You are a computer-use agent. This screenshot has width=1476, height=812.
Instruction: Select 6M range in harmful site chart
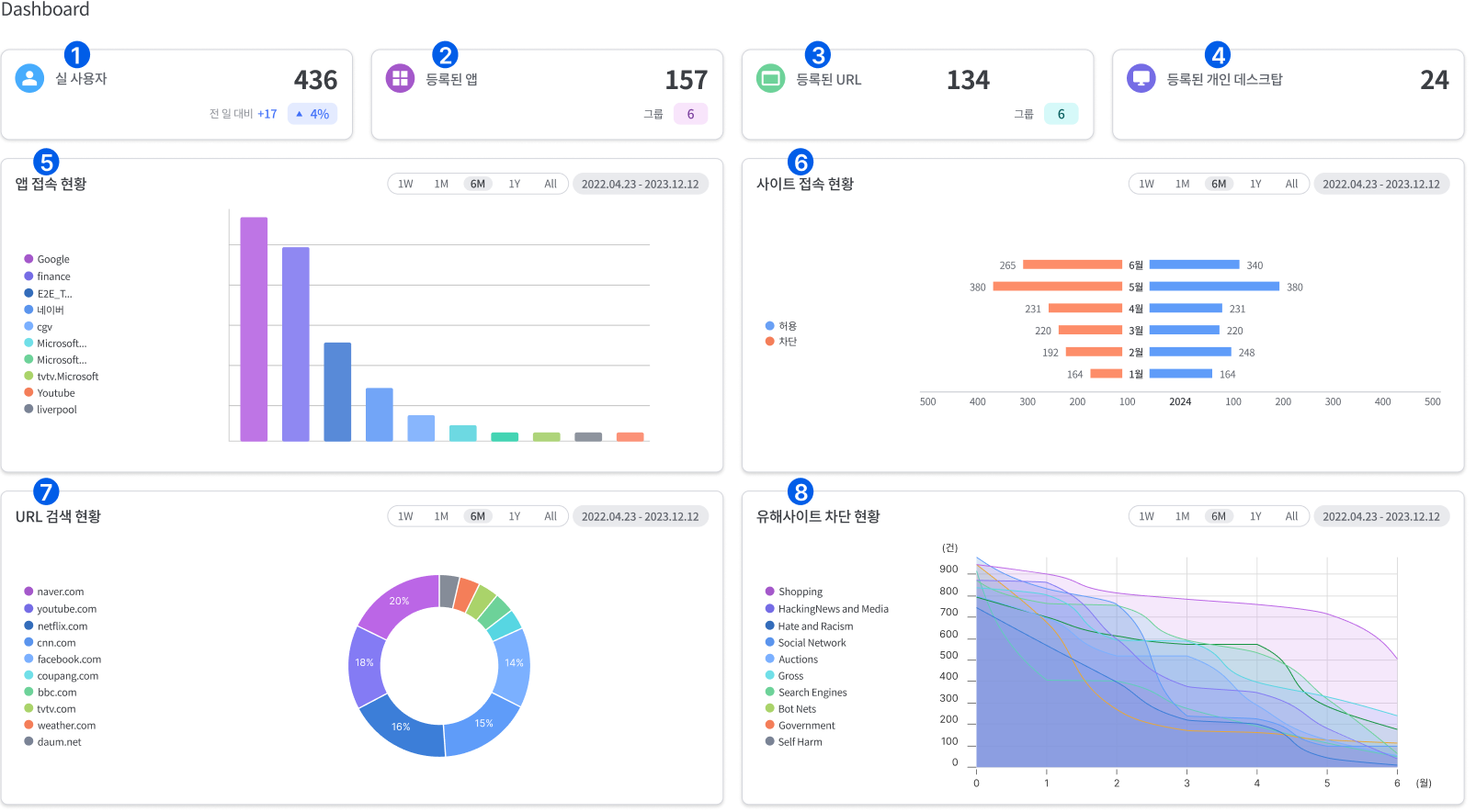pos(1219,516)
